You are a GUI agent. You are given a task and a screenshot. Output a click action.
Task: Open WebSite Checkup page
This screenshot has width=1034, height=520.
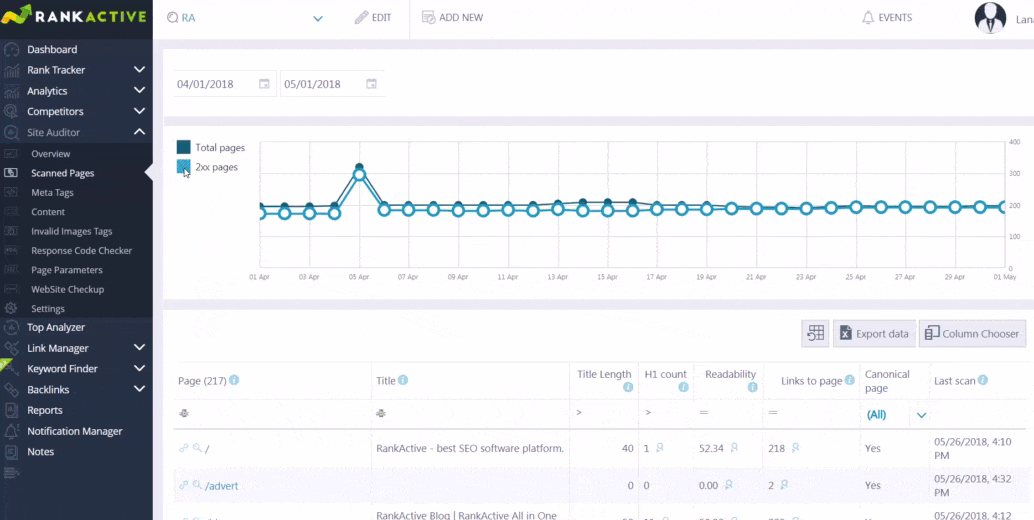(x=67, y=289)
